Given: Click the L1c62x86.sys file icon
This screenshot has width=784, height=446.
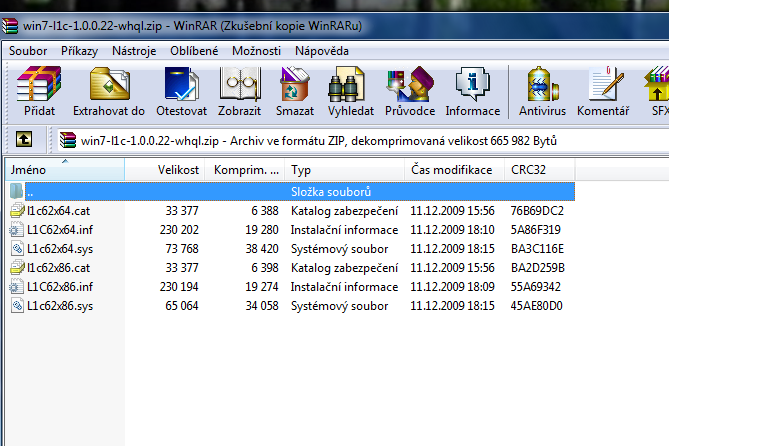Looking at the screenshot, I should point(17,306).
